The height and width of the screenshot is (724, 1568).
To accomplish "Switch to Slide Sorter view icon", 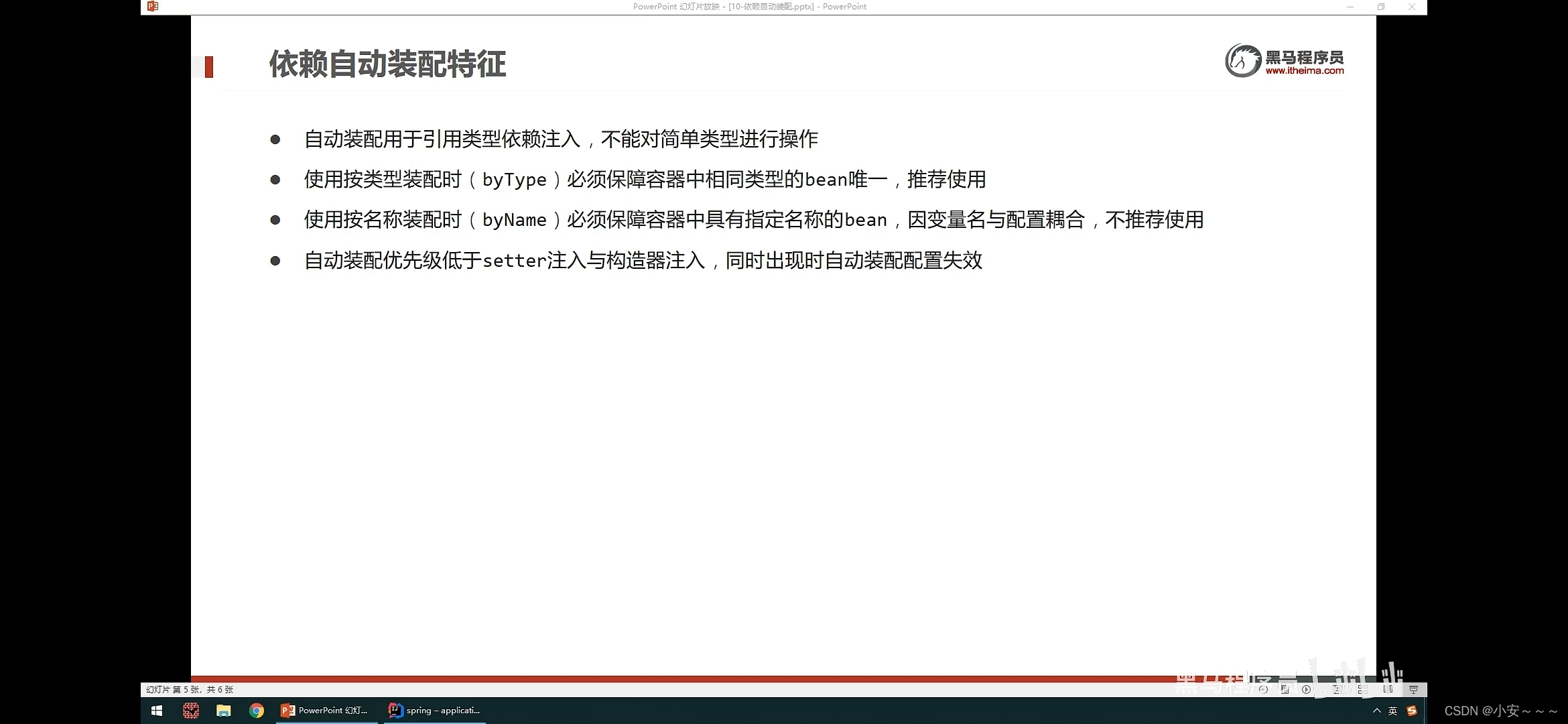I will pyautogui.click(x=1362, y=689).
